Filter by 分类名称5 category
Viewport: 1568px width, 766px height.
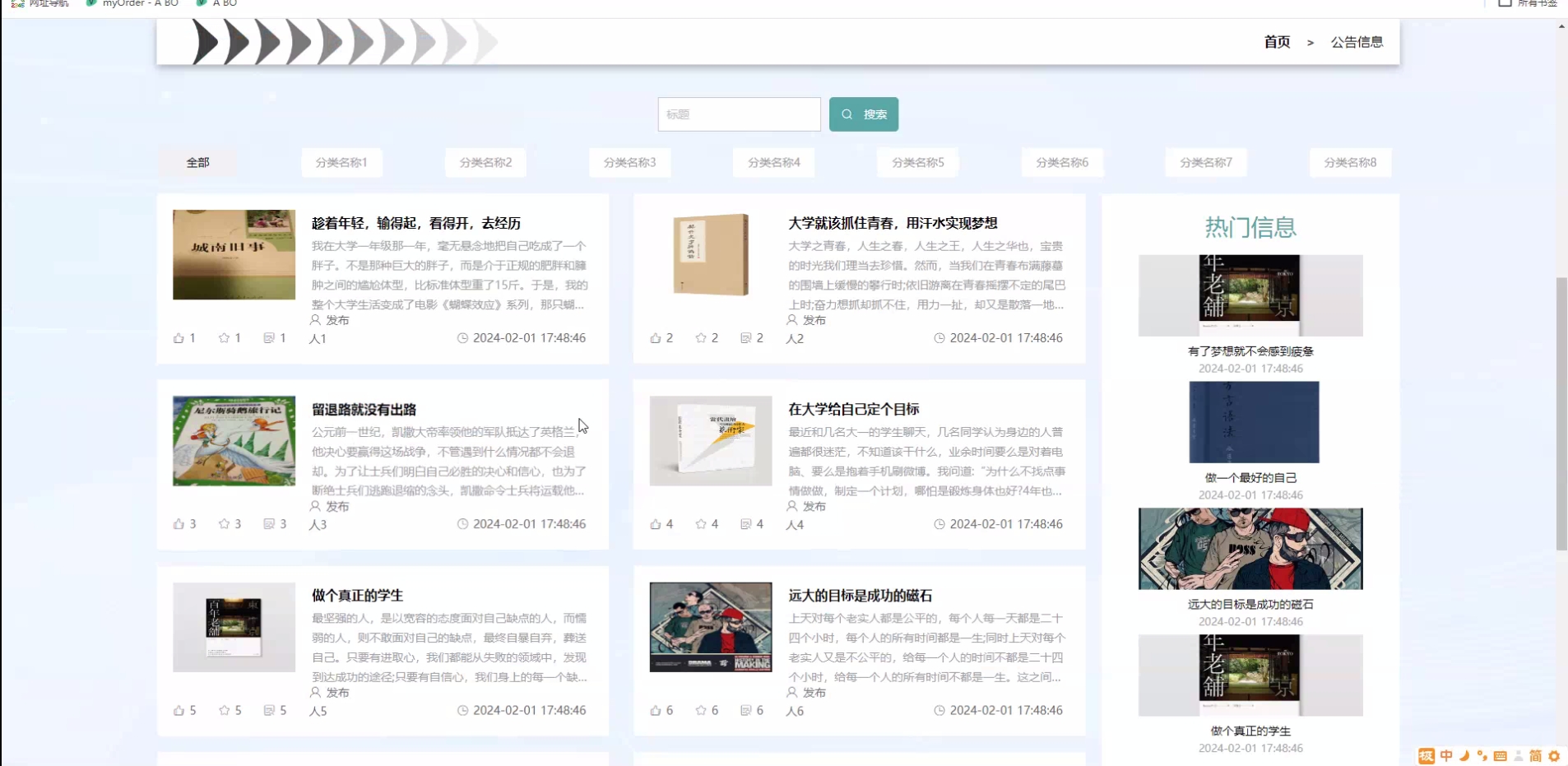(x=917, y=163)
